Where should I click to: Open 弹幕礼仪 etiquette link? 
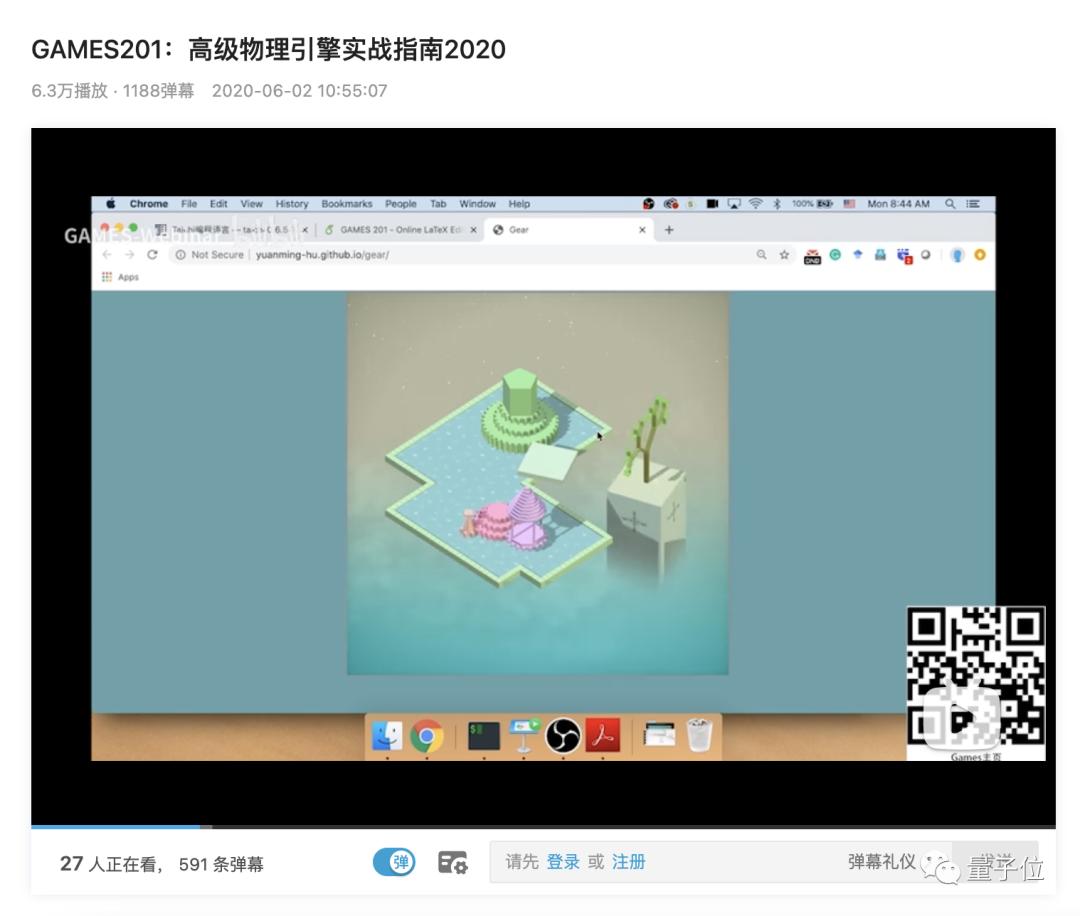[x=881, y=862]
